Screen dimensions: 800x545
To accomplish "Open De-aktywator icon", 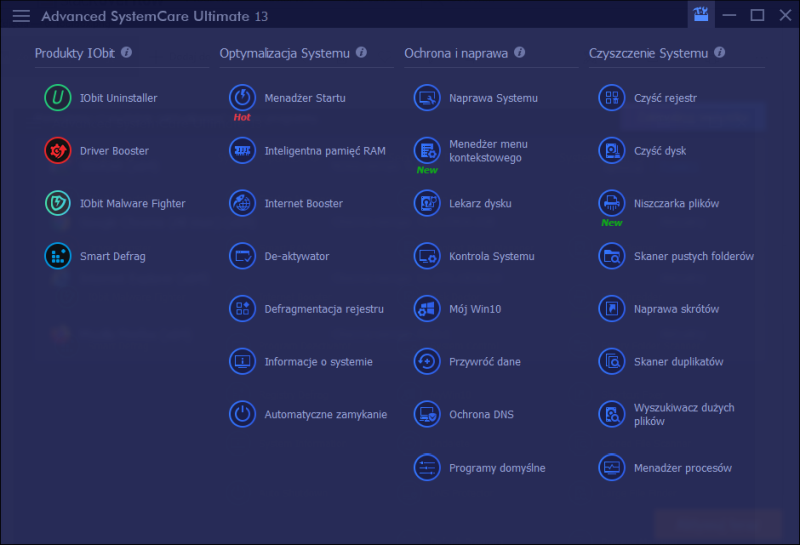I will (x=242, y=256).
